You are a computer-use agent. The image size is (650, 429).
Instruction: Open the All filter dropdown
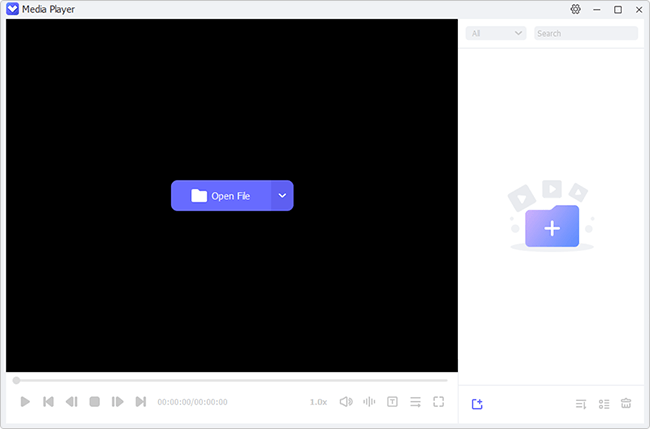click(496, 33)
